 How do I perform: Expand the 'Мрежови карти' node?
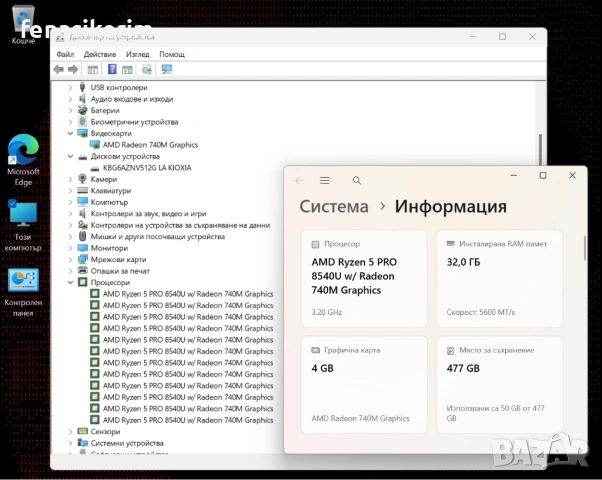click(x=70, y=260)
